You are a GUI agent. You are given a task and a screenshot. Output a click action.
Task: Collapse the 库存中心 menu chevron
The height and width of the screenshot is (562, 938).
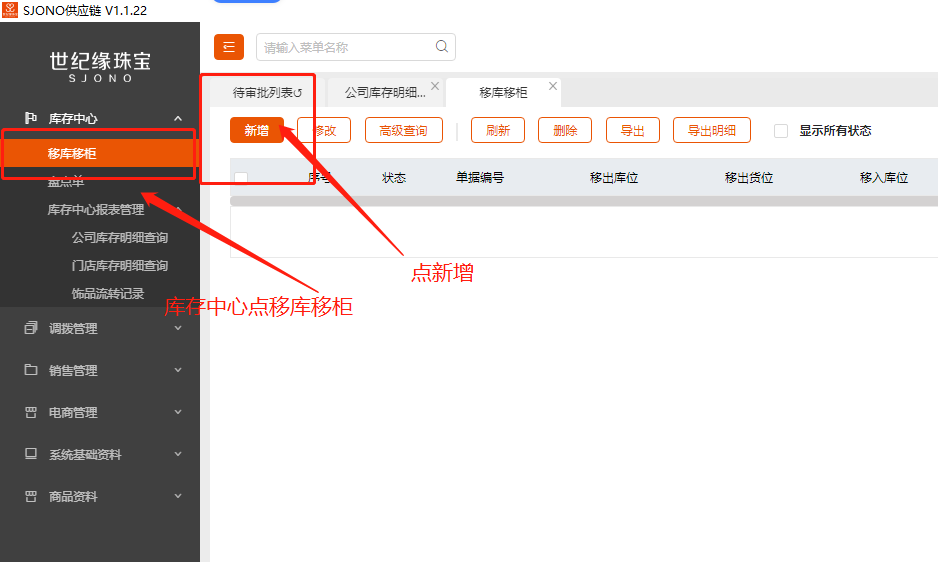point(178,119)
